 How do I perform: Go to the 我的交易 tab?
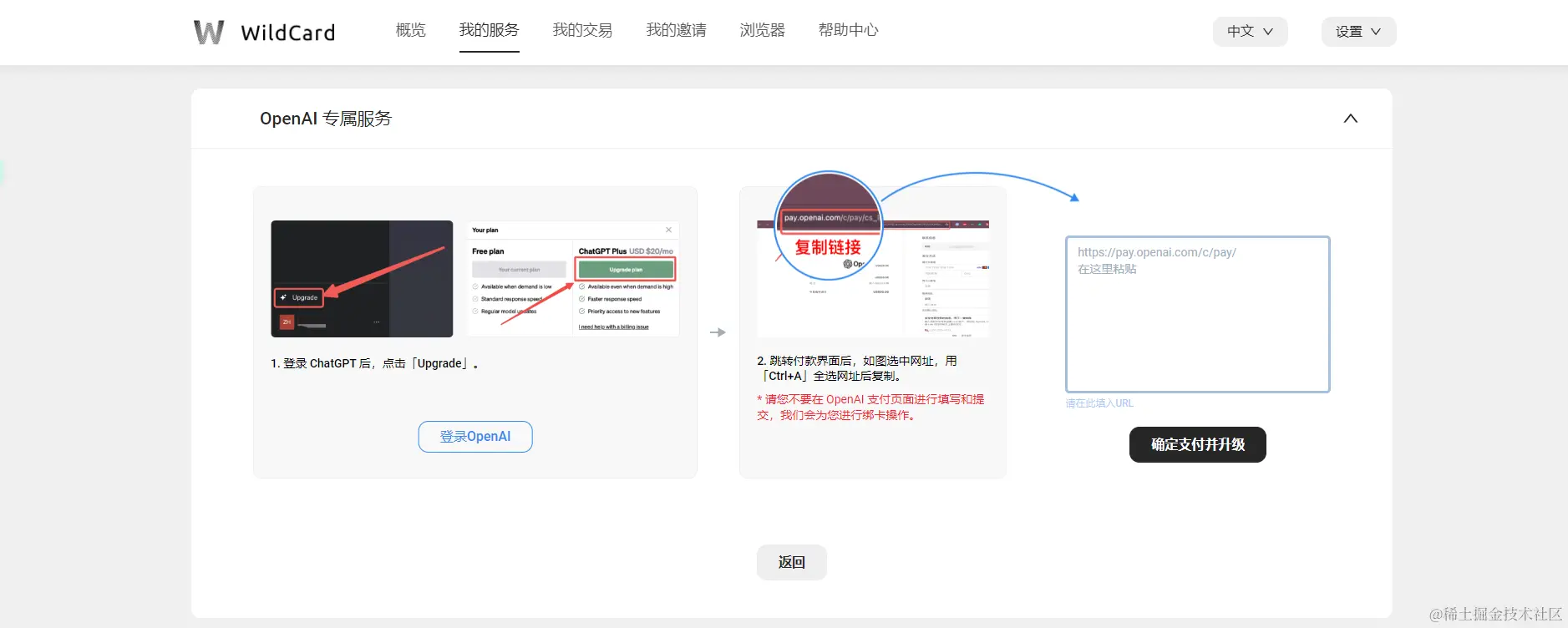(x=582, y=30)
